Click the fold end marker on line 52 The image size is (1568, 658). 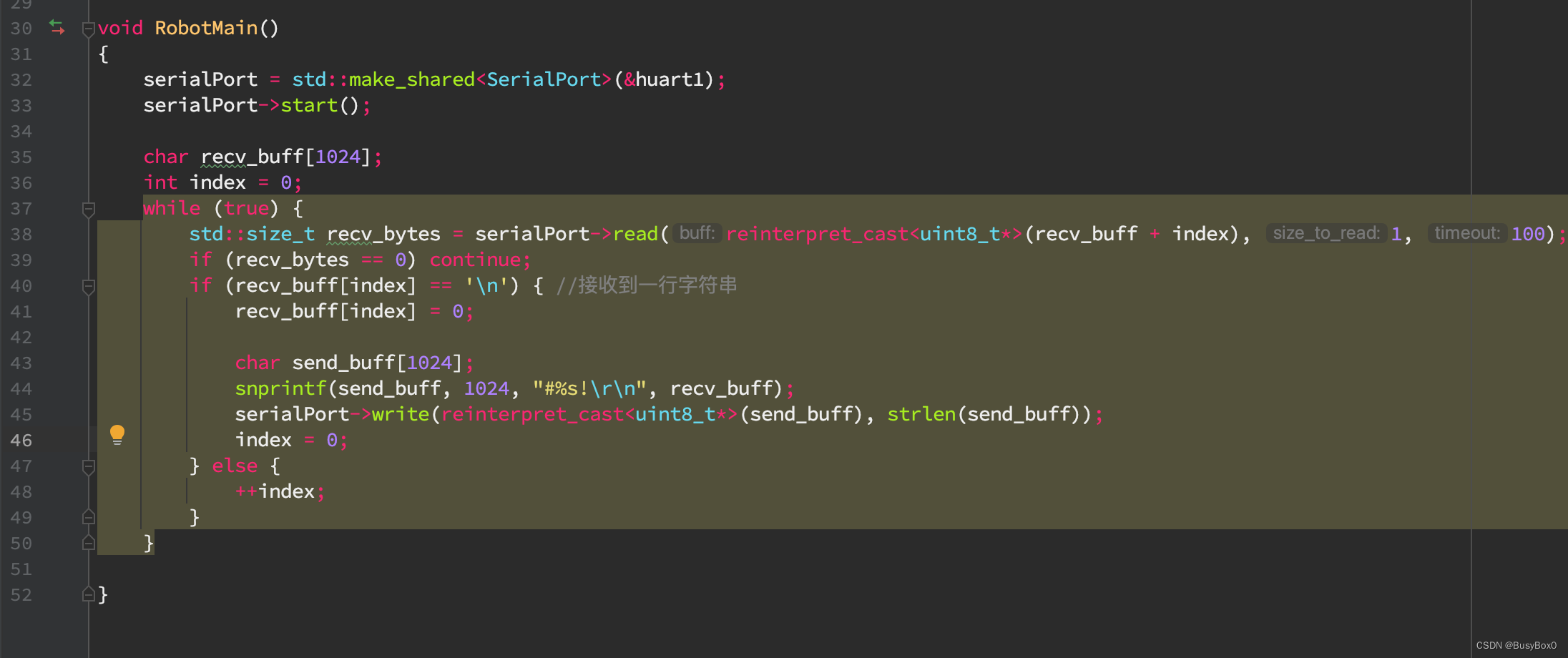pos(88,594)
